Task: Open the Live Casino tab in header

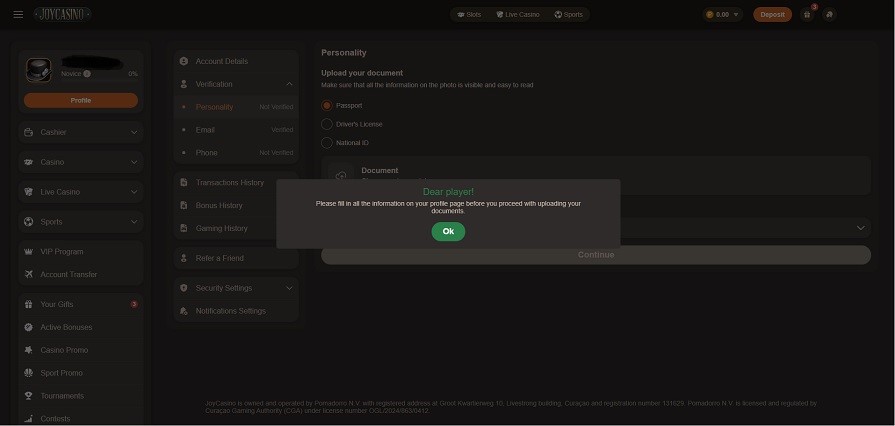Action: click(x=518, y=15)
